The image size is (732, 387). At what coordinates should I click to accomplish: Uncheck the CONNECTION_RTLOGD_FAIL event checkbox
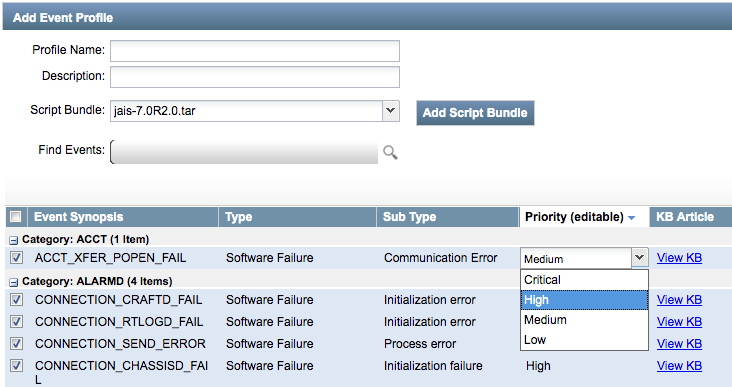[x=16, y=321]
